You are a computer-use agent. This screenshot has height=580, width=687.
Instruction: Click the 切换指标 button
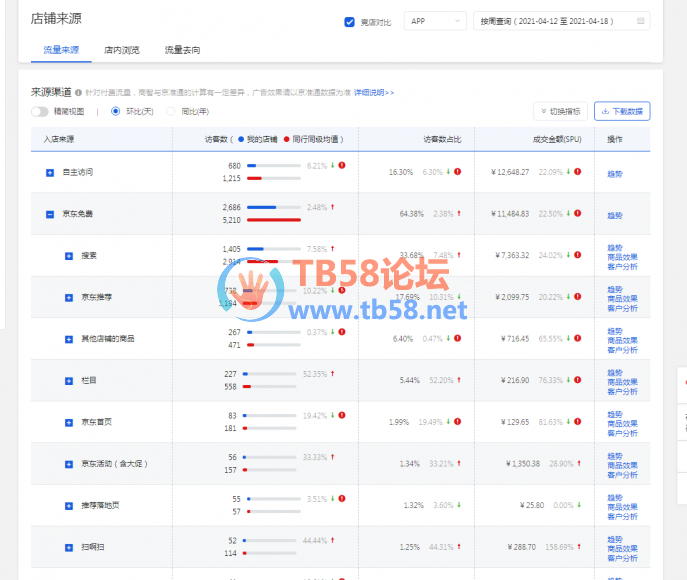click(560, 111)
